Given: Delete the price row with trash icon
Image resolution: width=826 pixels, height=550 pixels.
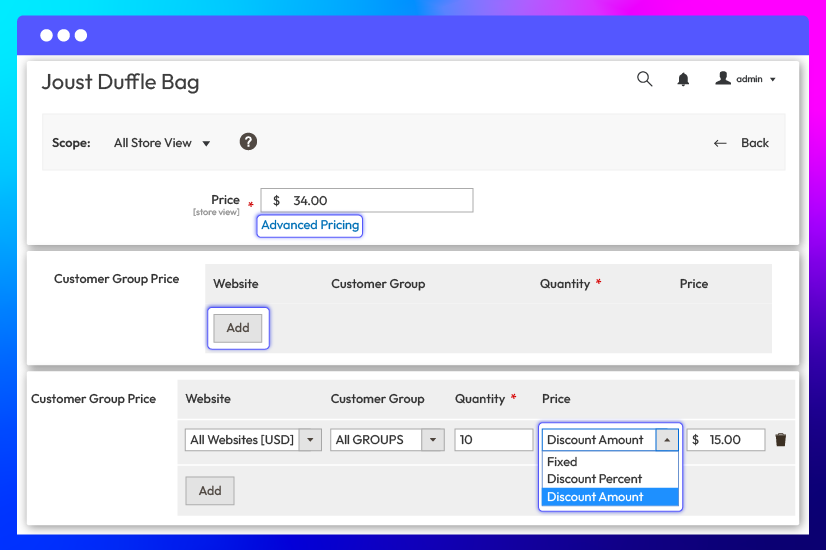Looking at the screenshot, I should click(x=781, y=440).
